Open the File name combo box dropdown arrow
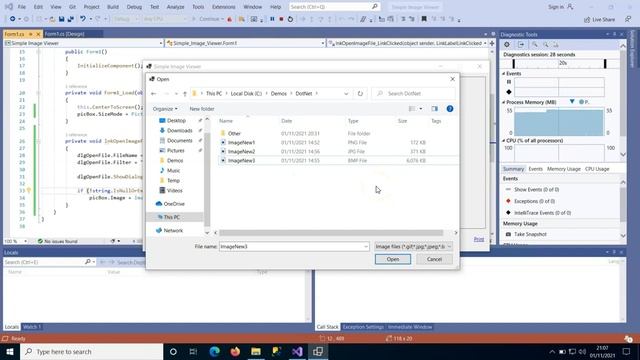This screenshot has height=360, width=640. coord(366,247)
